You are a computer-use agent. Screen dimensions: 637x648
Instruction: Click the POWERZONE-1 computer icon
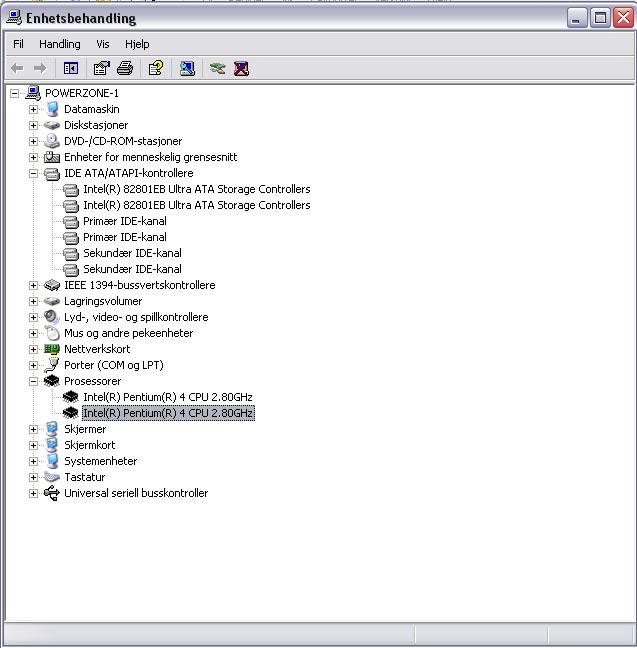pos(33,93)
